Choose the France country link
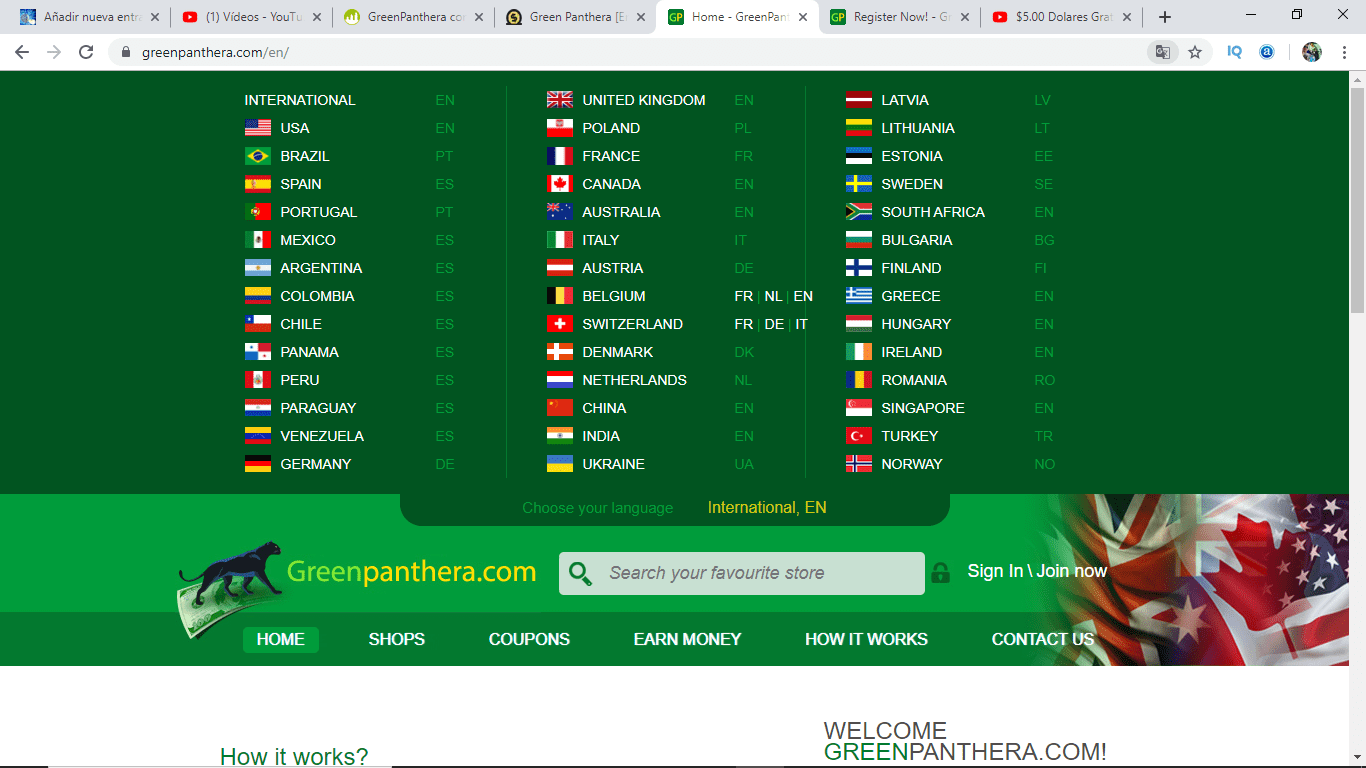1366x768 pixels. pos(611,156)
